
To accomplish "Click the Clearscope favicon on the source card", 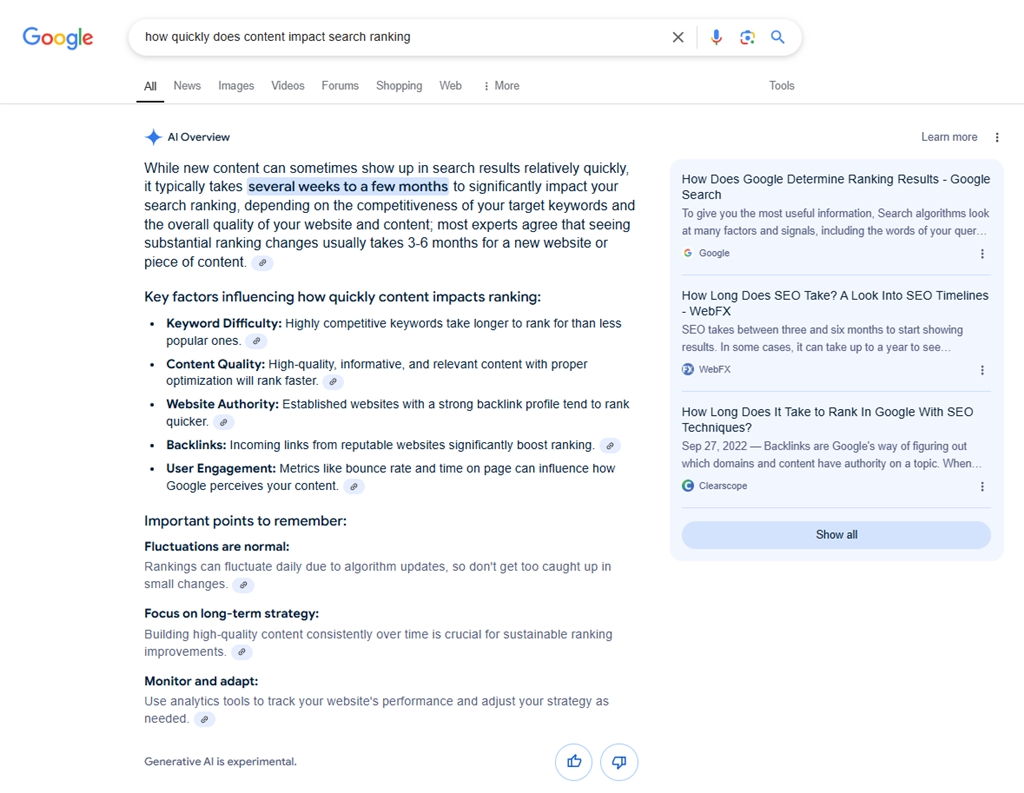I will [x=688, y=485].
